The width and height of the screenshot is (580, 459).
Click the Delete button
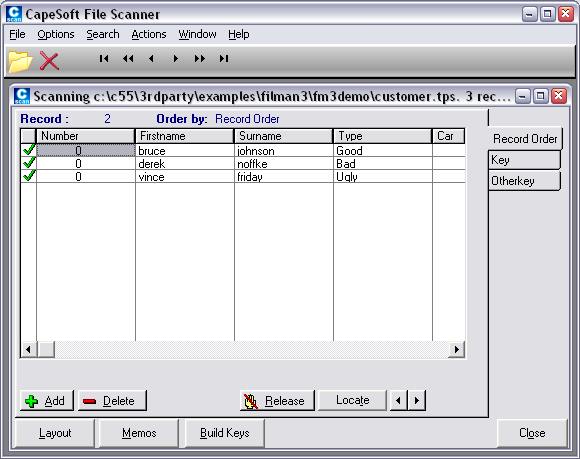[112, 401]
